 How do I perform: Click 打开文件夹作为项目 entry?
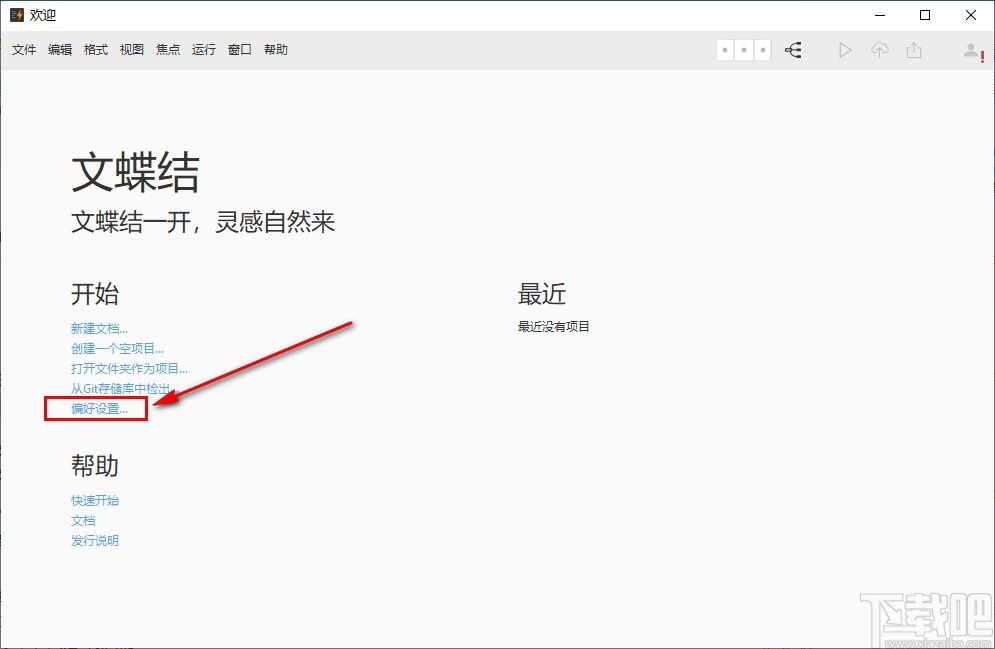click(x=129, y=368)
